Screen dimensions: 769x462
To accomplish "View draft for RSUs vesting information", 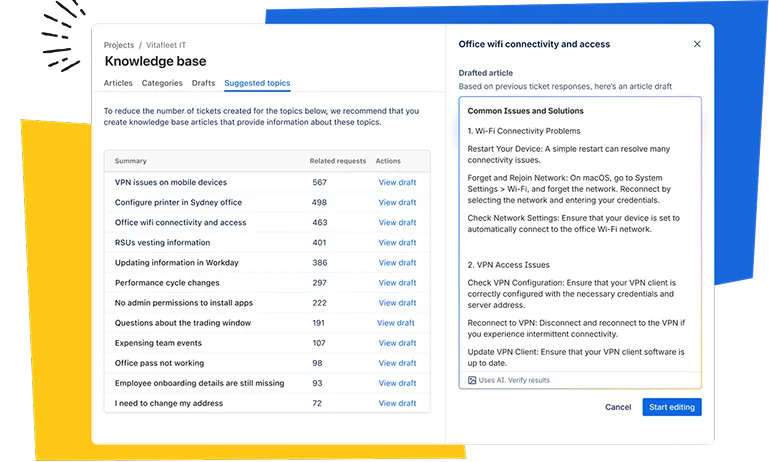I will tap(397, 243).
